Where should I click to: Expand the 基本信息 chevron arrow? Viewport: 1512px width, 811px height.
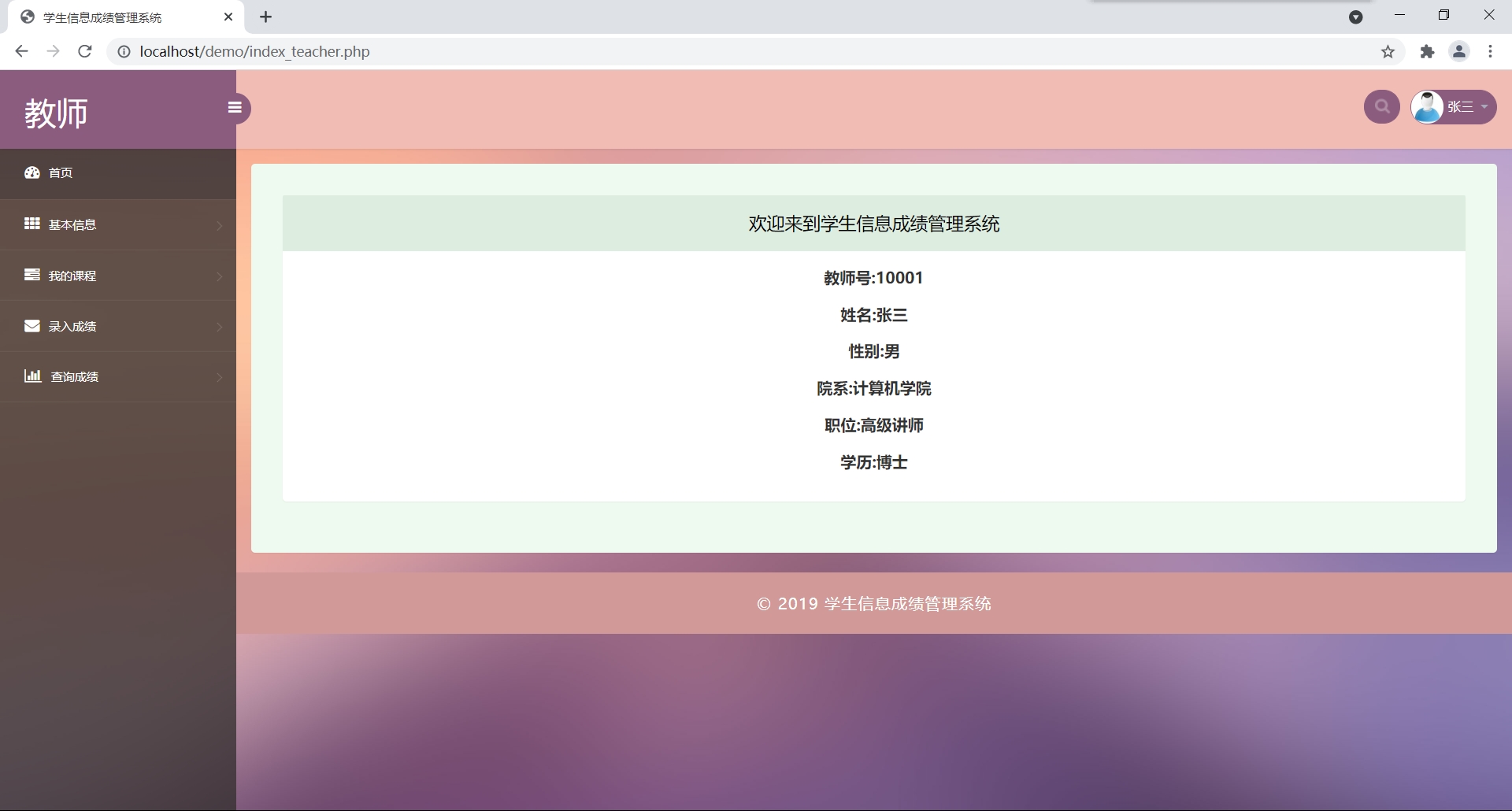(x=219, y=226)
